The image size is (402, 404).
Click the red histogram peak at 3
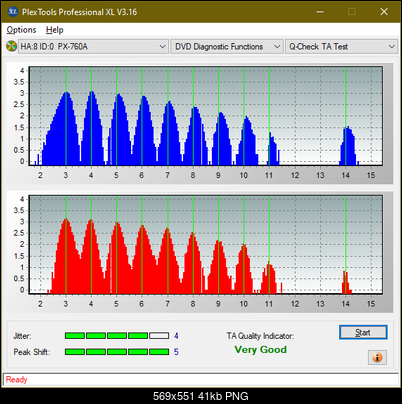tap(66, 256)
